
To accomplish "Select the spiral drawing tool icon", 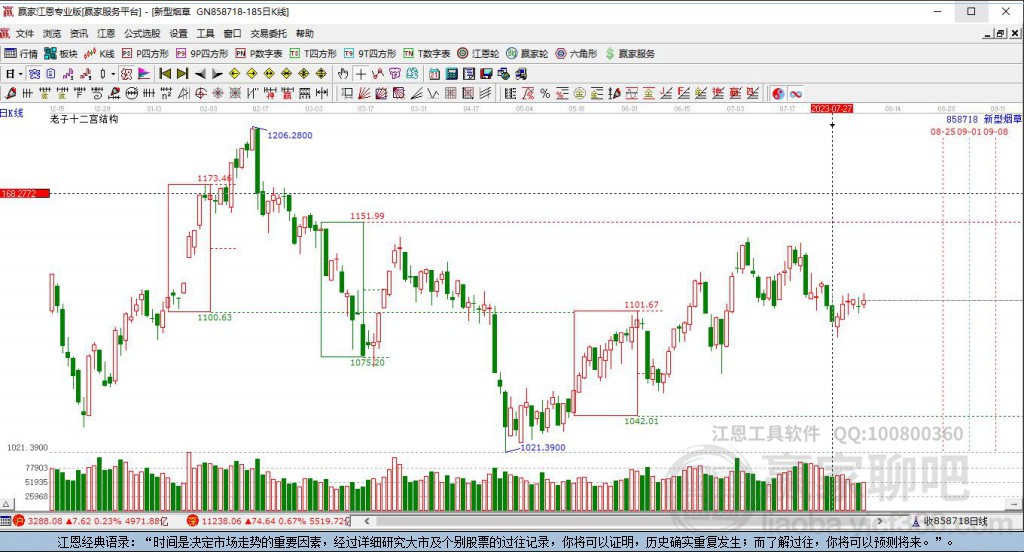I will (96, 93).
